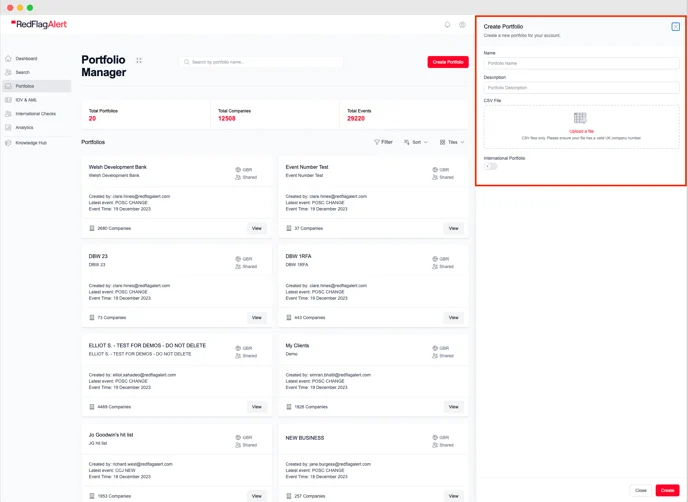View the NEW BUSINESS portfolio
Viewport: 688px width, 502px height.
point(453,496)
